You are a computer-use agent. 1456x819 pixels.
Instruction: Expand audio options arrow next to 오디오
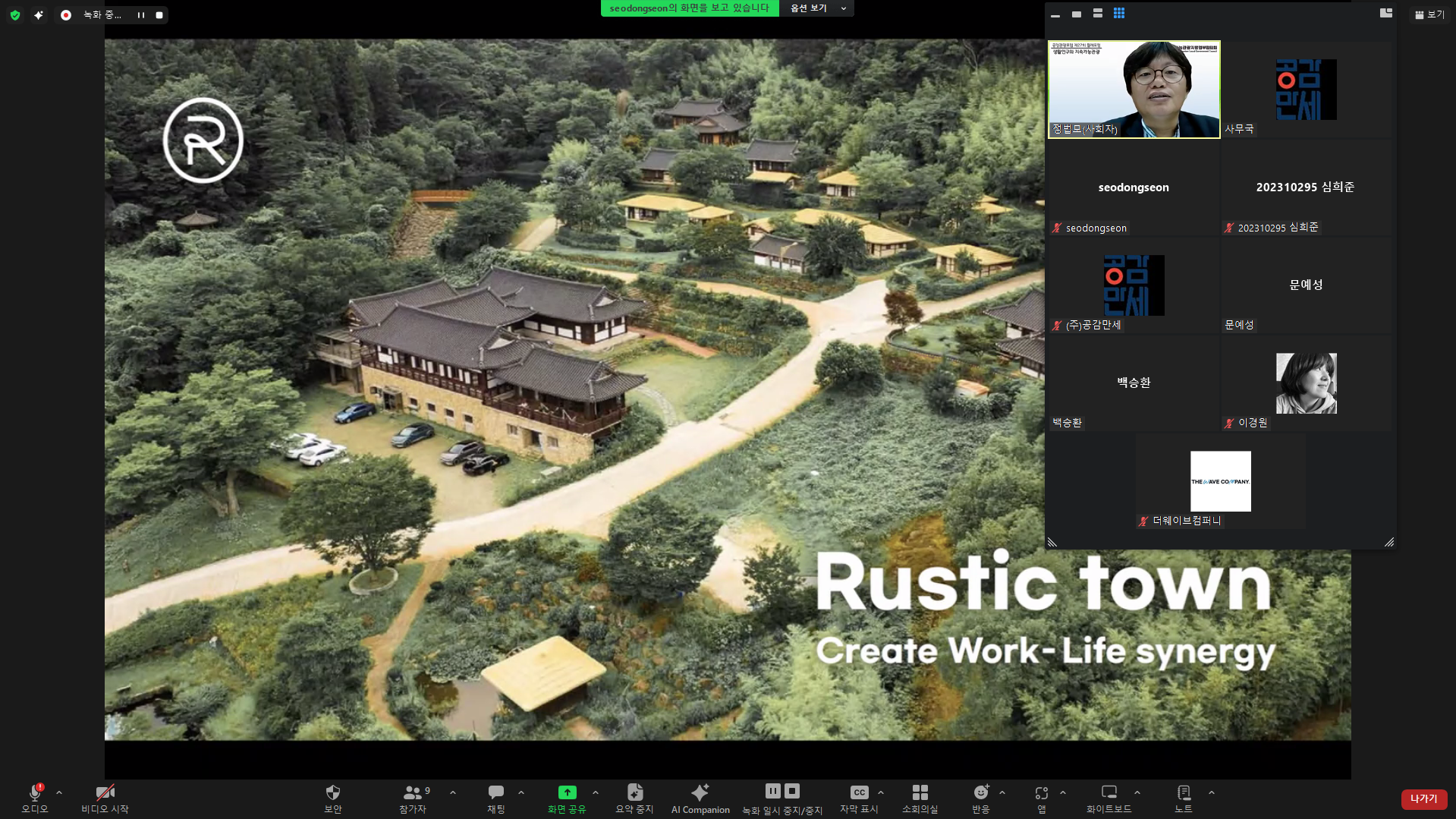point(59,792)
